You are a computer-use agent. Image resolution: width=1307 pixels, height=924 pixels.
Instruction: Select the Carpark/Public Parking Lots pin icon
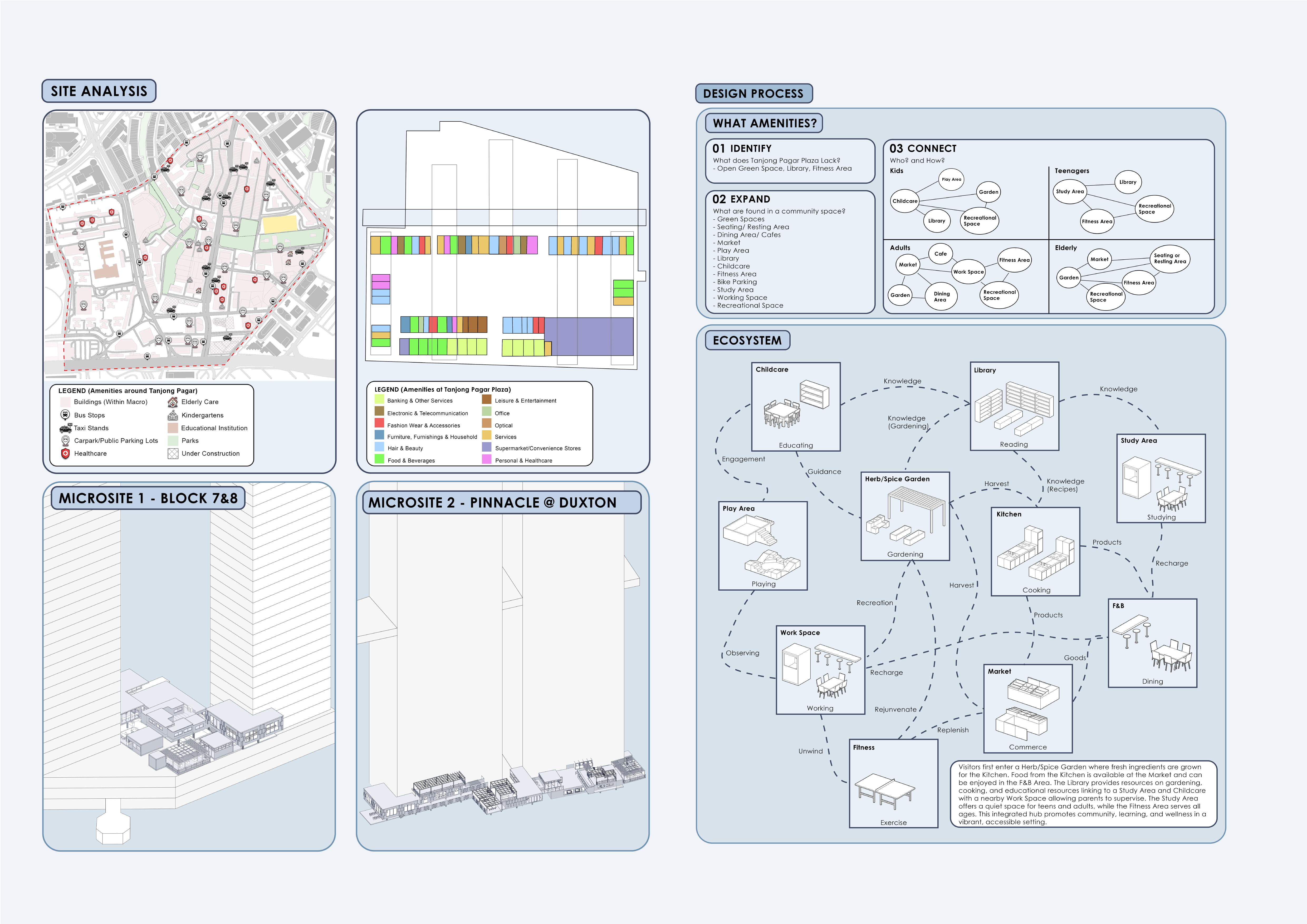coord(65,440)
